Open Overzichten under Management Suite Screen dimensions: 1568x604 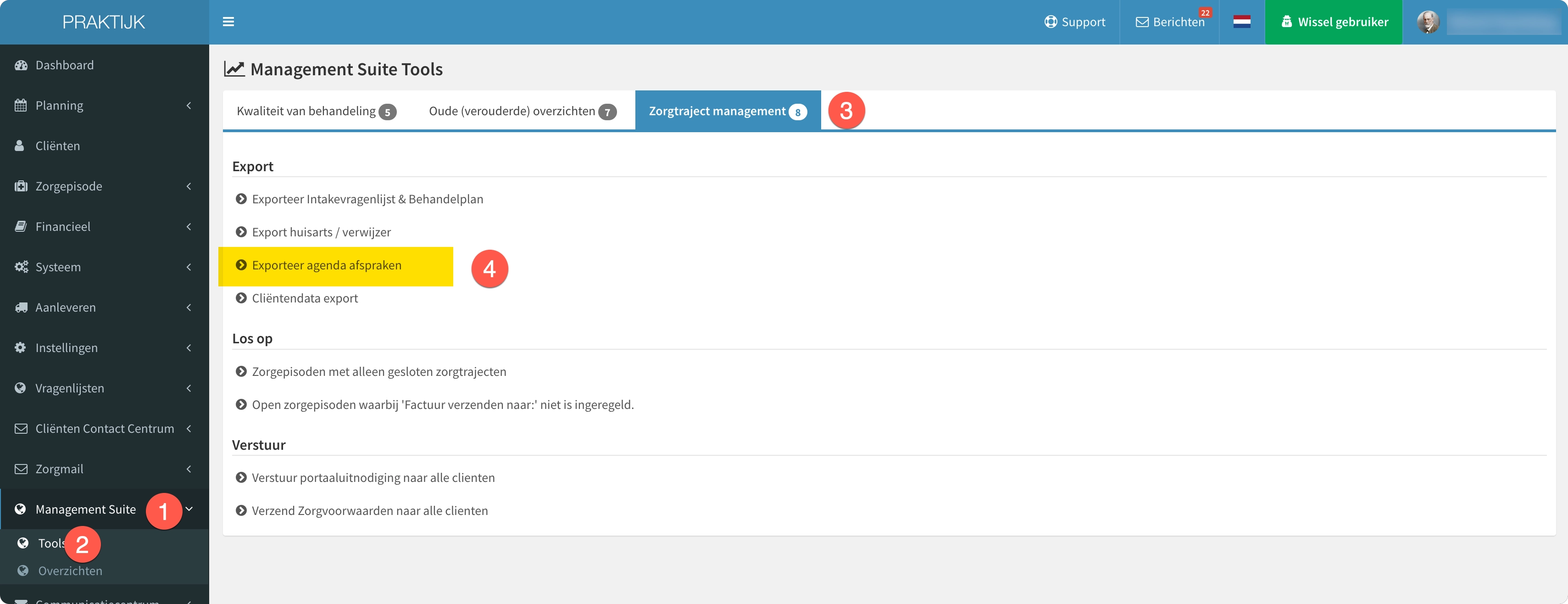point(105,570)
